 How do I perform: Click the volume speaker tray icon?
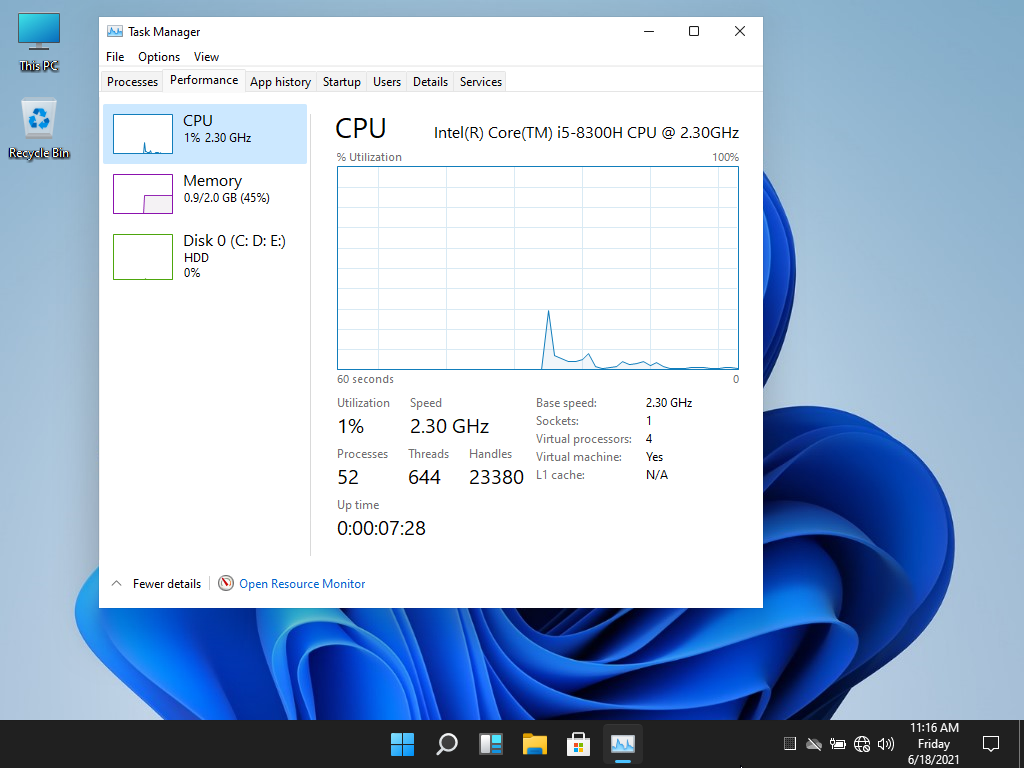(x=886, y=743)
